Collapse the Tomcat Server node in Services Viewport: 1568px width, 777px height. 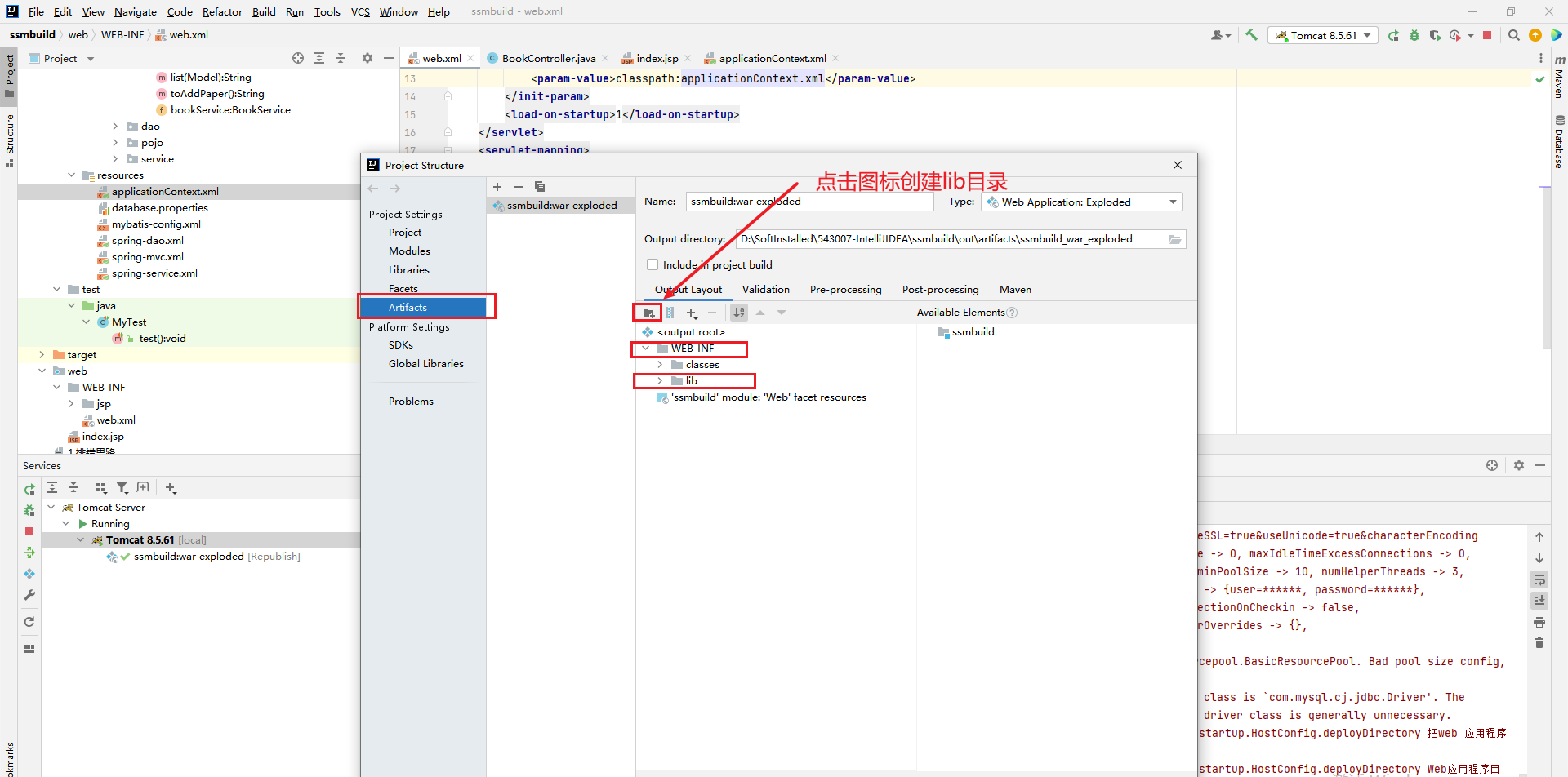click(x=51, y=507)
